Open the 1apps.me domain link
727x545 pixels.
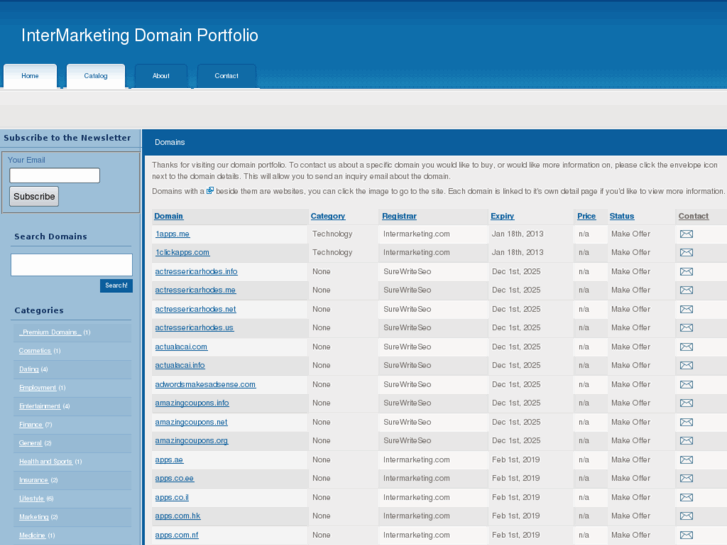172,234
